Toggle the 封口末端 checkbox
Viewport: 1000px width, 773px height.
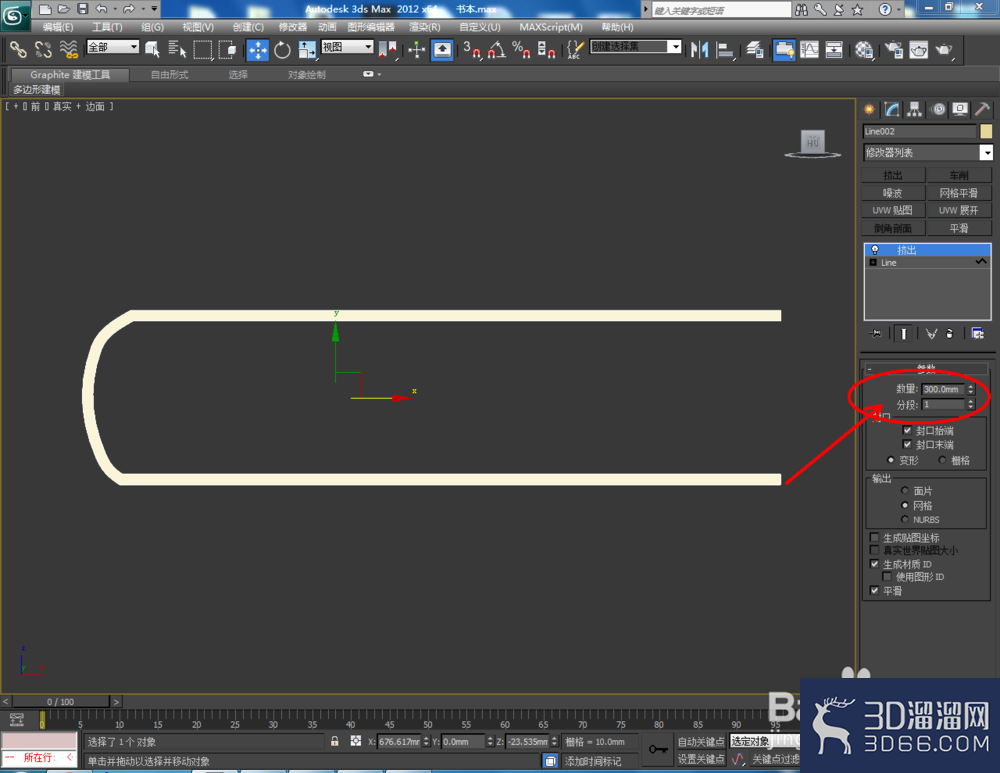(x=907, y=445)
